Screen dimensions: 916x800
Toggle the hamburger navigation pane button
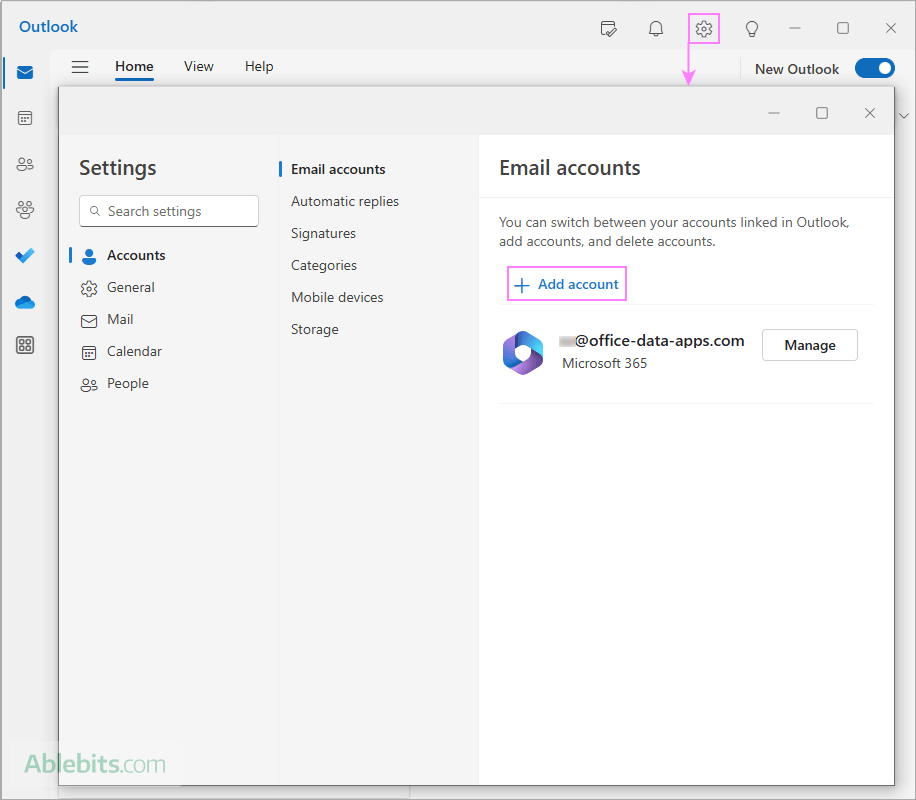coord(80,67)
